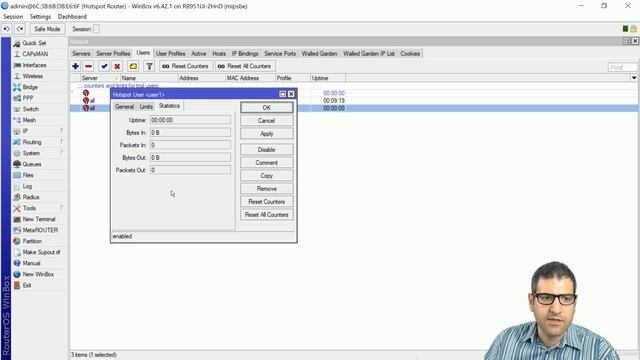Click Apply in Hotspot User dialog
The height and width of the screenshot is (360, 640).
click(267, 134)
